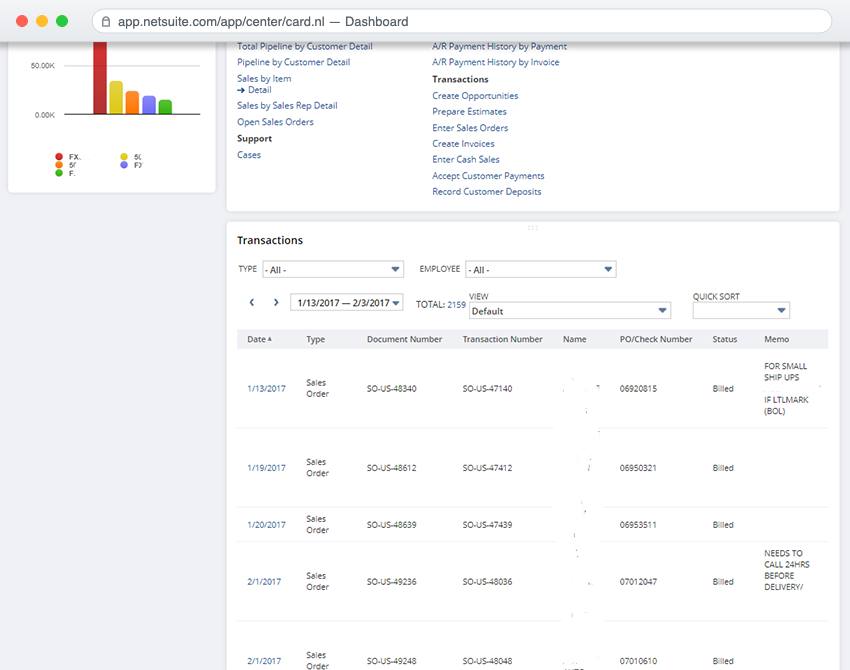Click the tall red chart bar

pyautogui.click(x=100, y=78)
